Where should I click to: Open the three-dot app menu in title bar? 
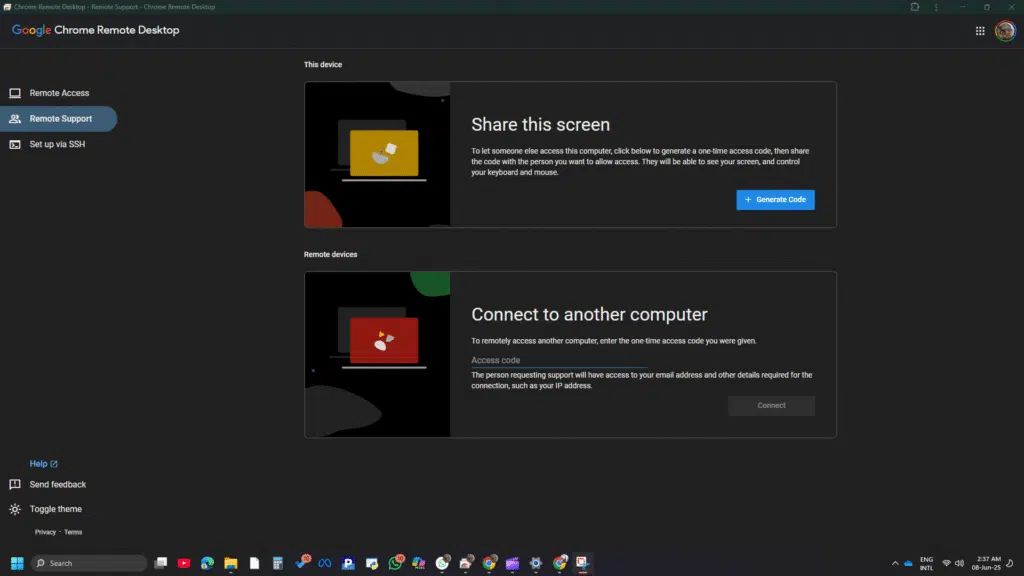pyautogui.click(x=937, y=6)
